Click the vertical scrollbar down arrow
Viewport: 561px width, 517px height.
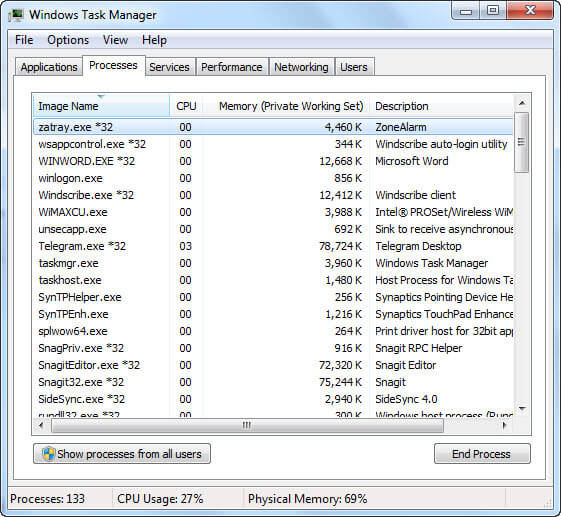pyautogui.click(x=522, y=408)
